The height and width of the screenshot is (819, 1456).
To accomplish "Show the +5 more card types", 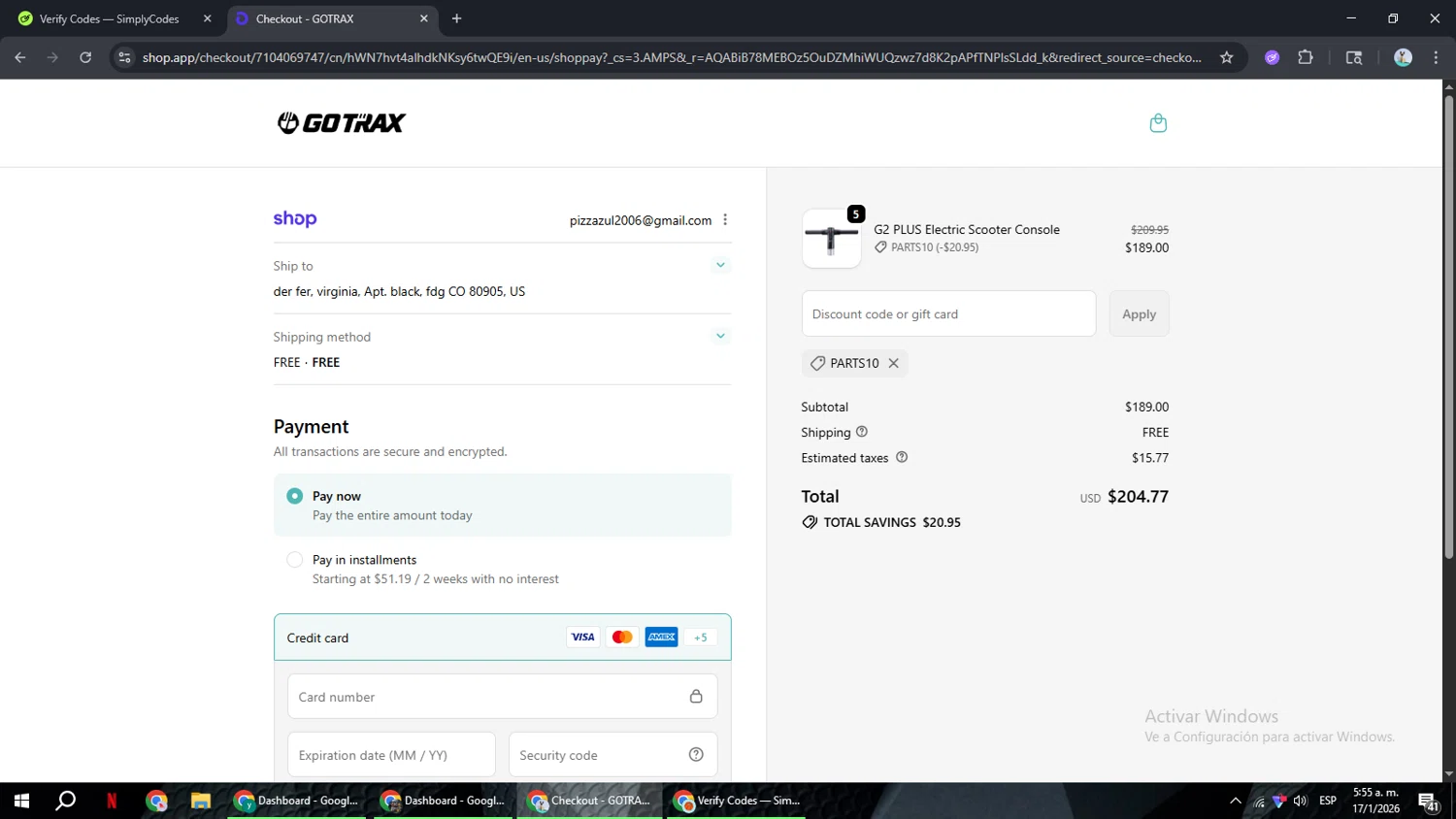I will tap(701, 638).
